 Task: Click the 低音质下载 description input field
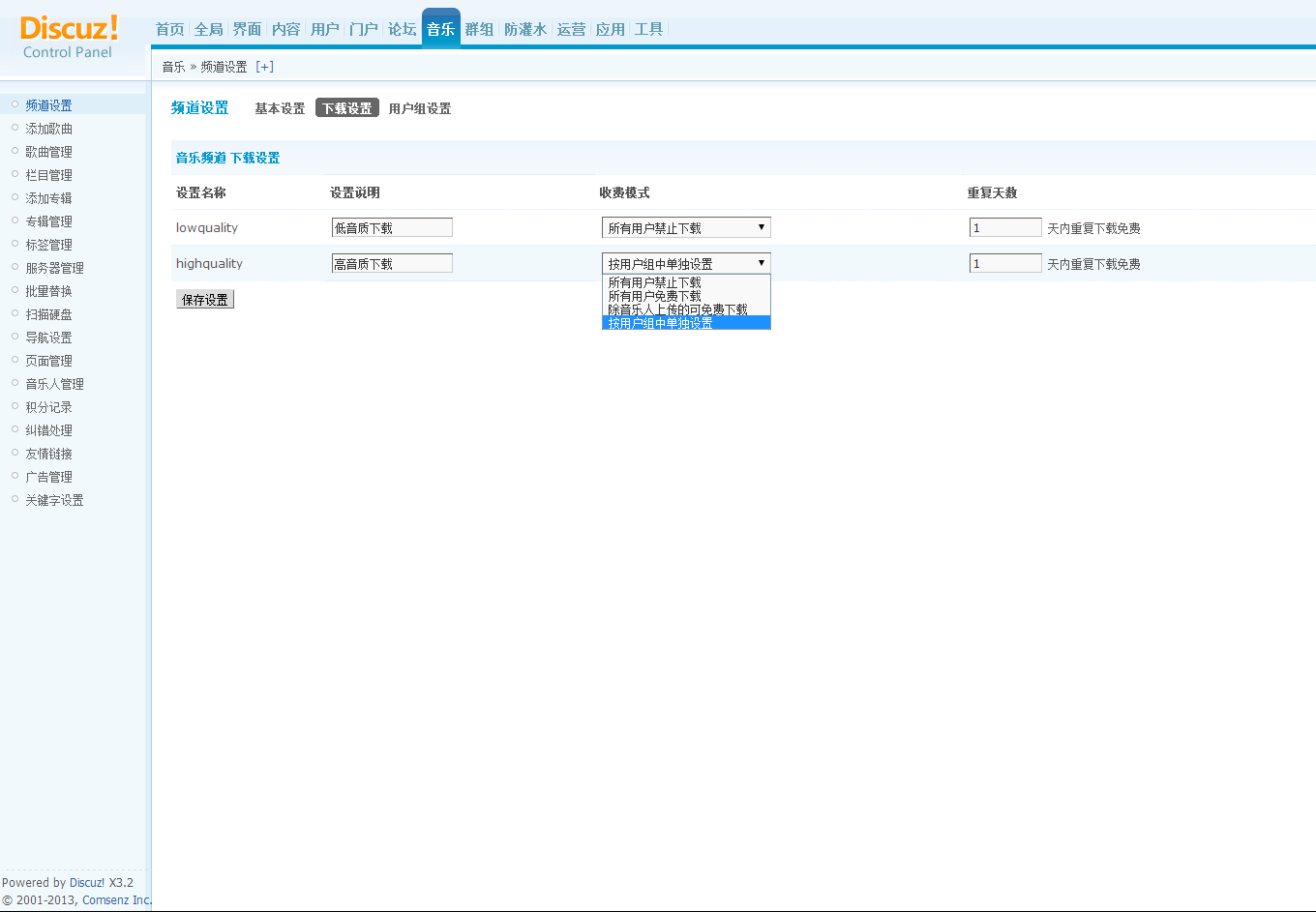pos(391,226)
